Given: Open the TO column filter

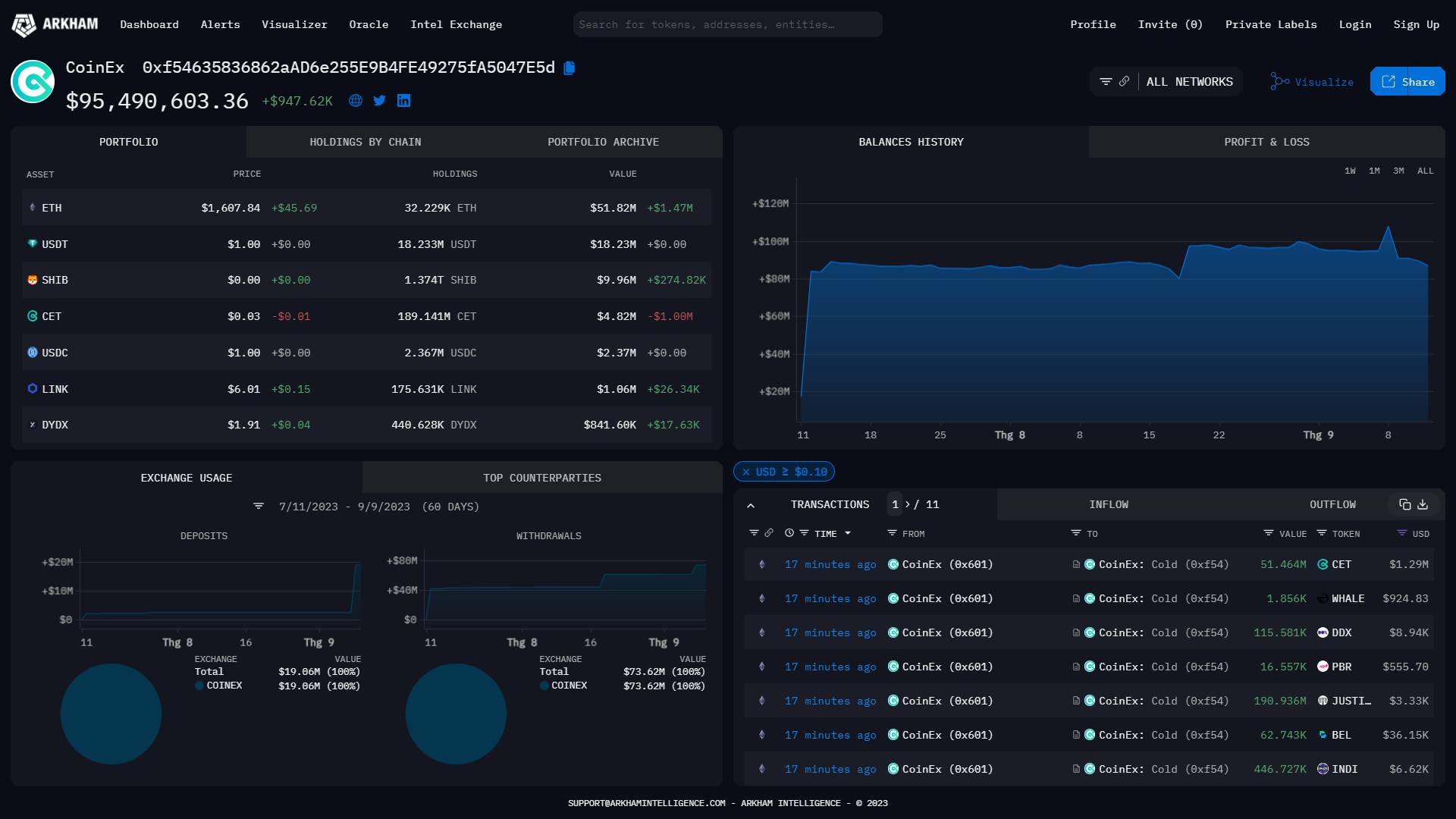Looking at the screenshot, I should (x=1076, y=534).
